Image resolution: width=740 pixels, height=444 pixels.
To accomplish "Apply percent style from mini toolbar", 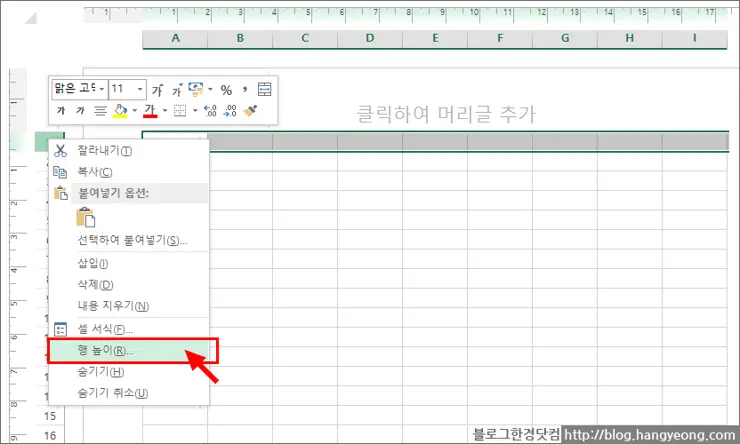I will pyautogui.click(x=226, y=90).
